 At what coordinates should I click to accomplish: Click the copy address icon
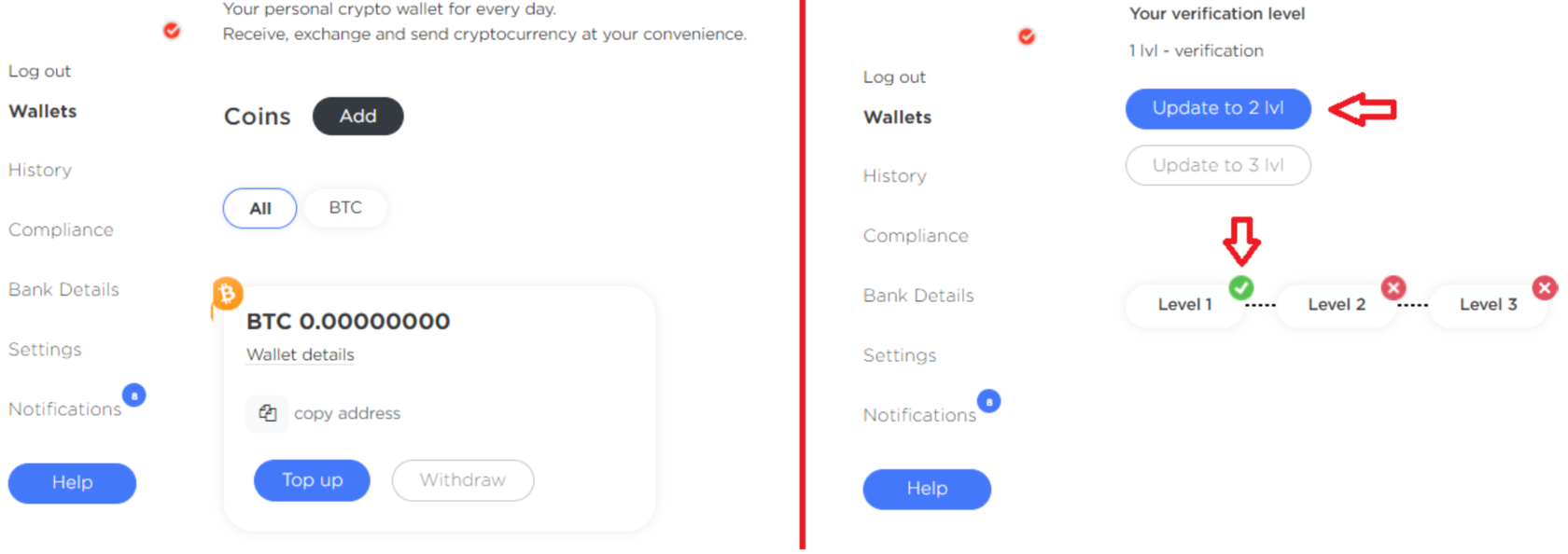pos(267,413)
